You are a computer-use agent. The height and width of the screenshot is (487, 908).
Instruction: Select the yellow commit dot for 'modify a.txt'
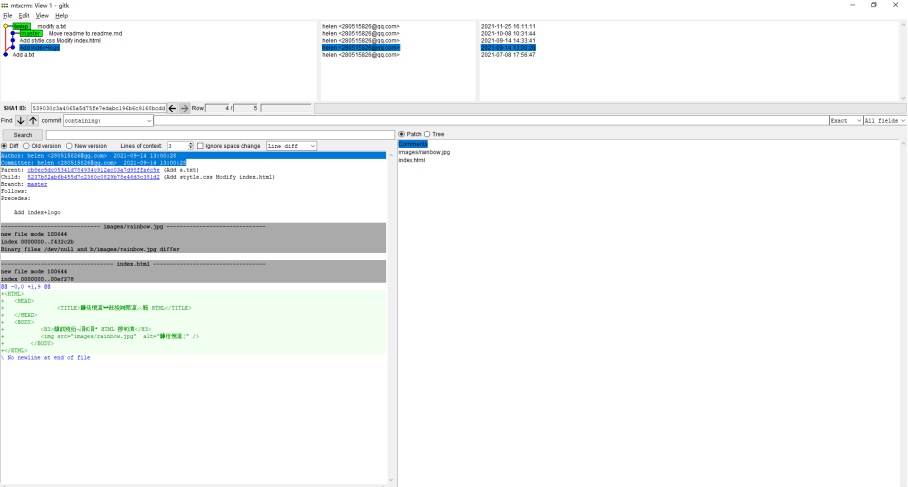click(6, 26)
